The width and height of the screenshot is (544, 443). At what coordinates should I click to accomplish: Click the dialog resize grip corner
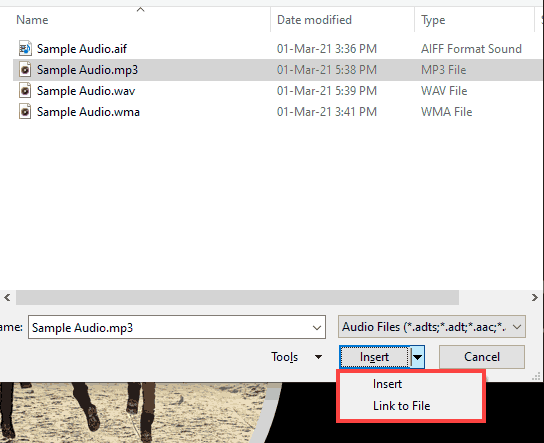(x=536, y=376)
